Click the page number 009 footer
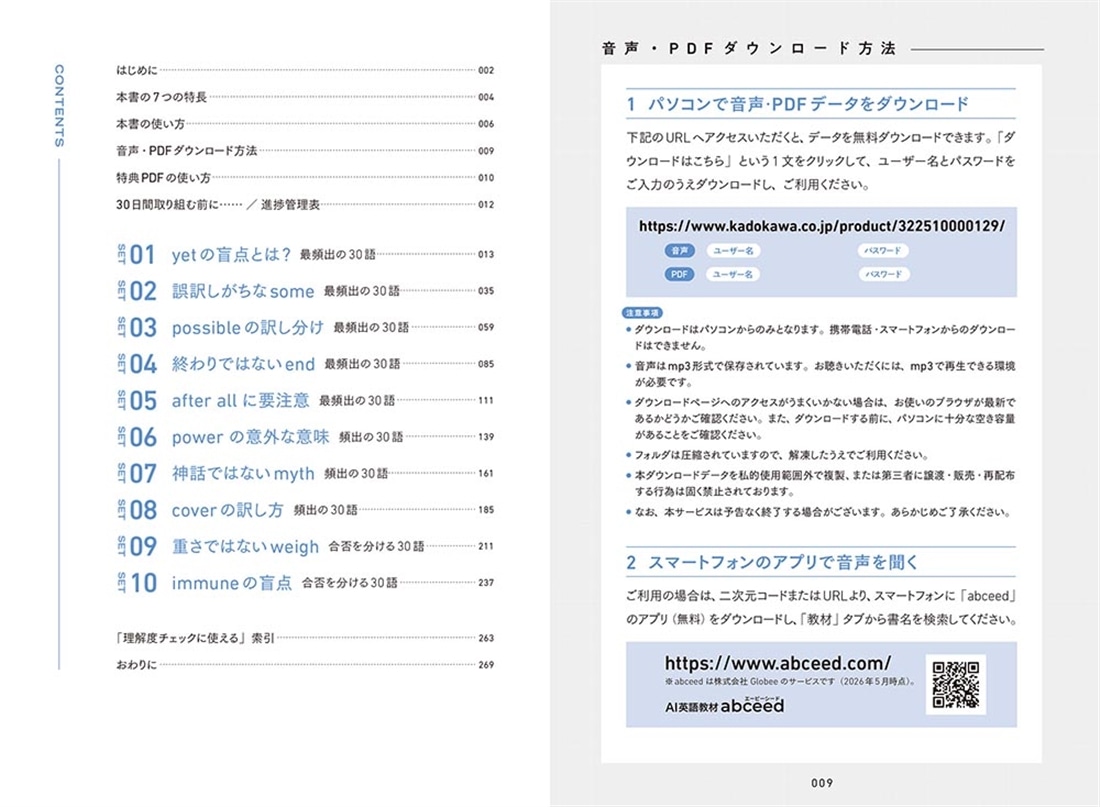Viewport: 1100px width, 807px height. tap(821, 782)
